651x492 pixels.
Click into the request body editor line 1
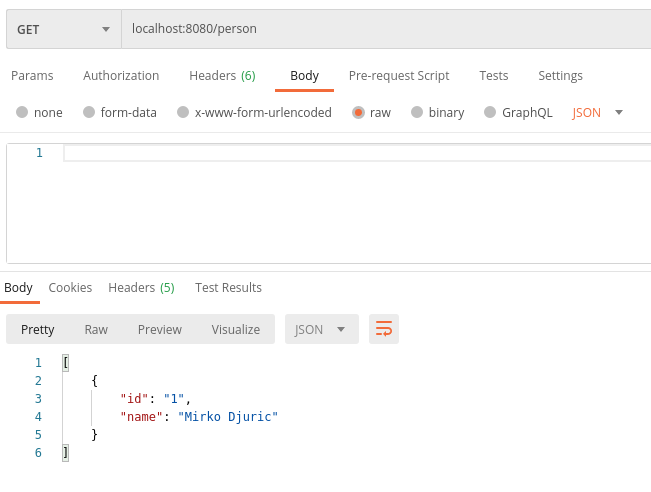[x=357, y=153]
